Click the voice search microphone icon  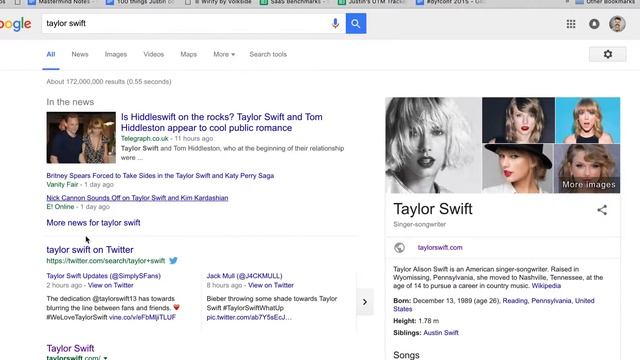(x=335, y=23)
